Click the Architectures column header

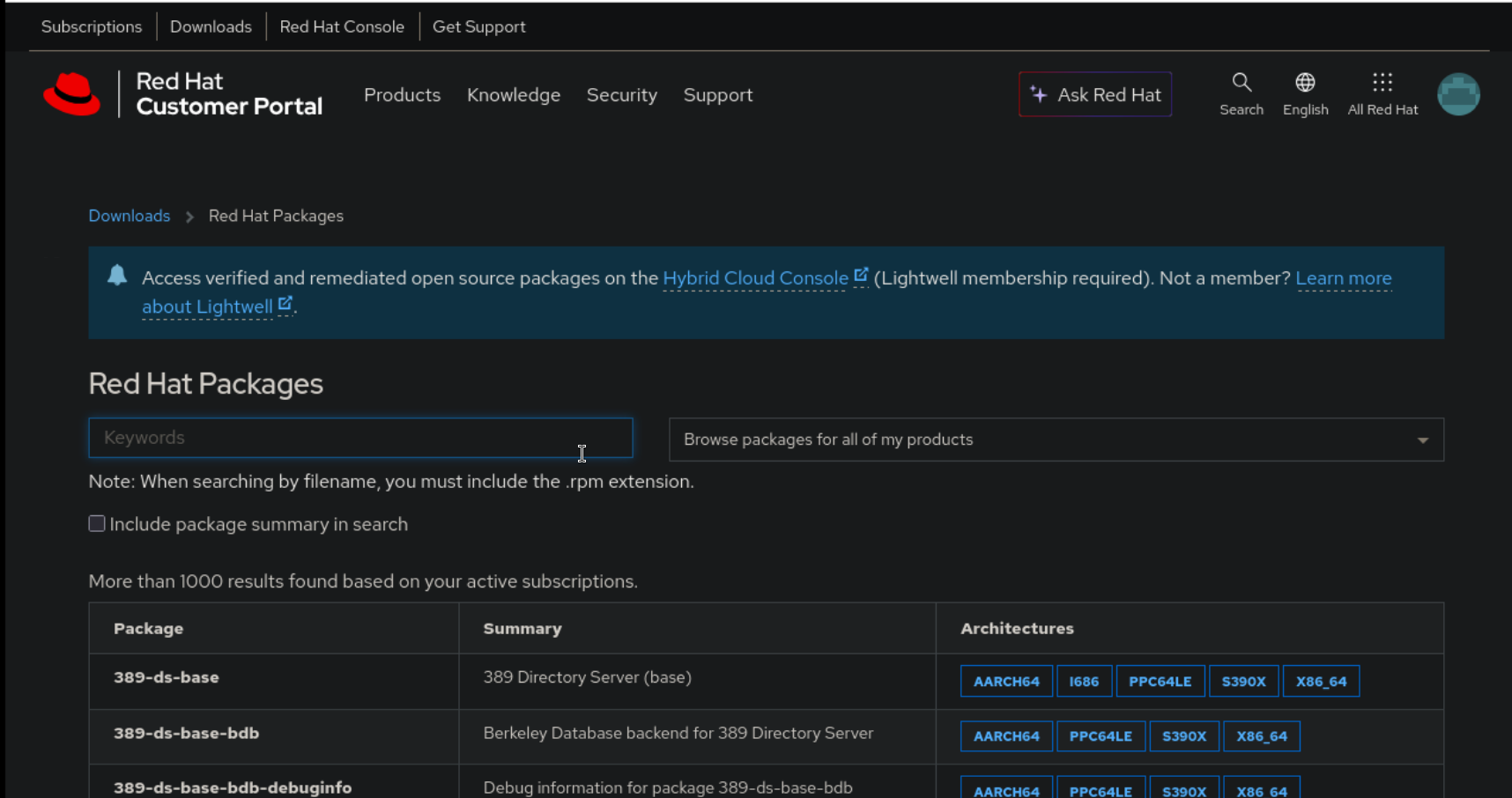1017,629
